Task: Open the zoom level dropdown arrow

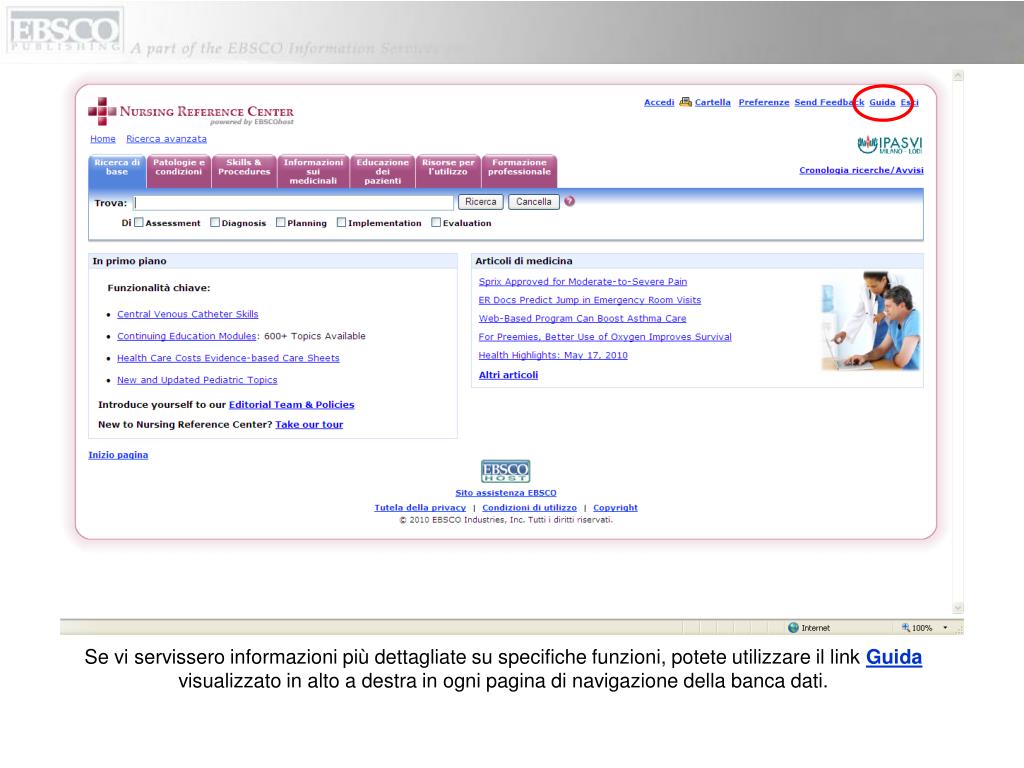Action: click(945, 628)
